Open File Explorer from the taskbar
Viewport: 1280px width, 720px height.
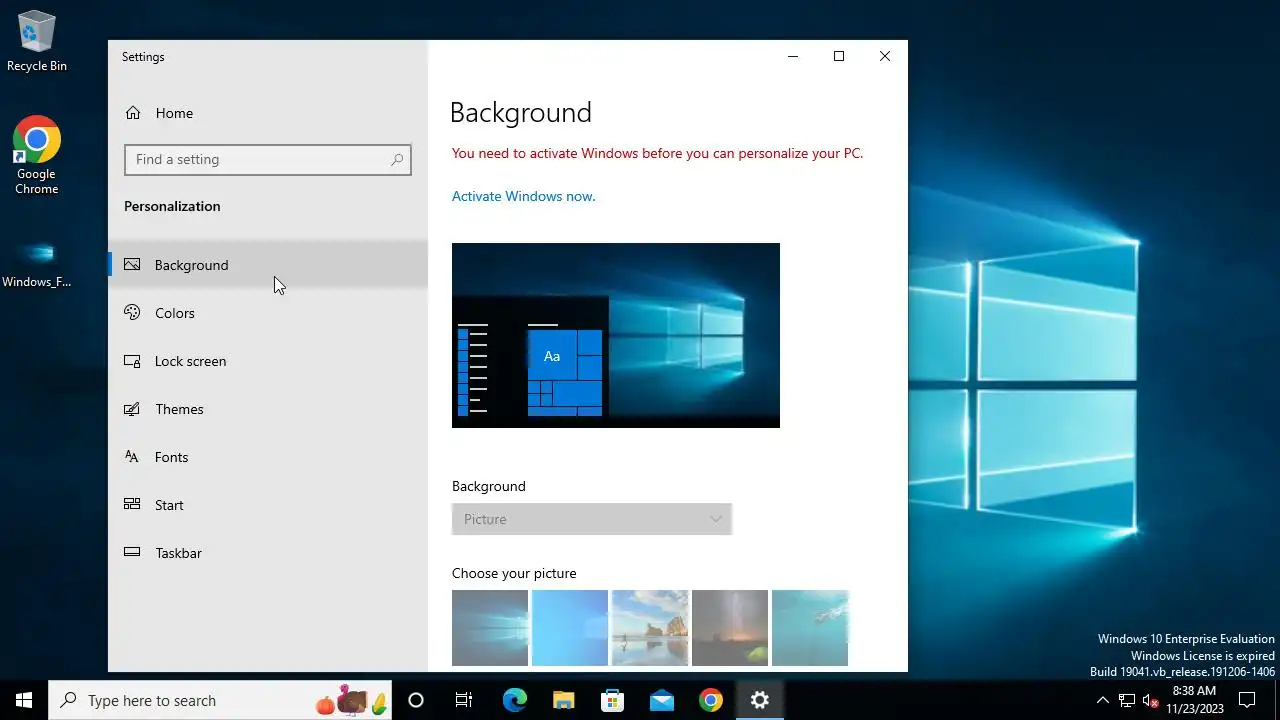point(563,700)
